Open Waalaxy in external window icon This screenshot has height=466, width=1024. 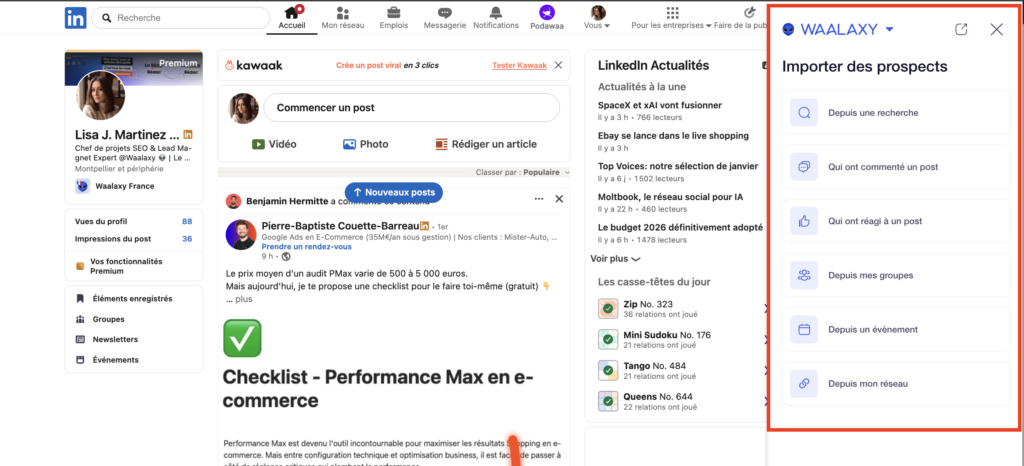961,29
